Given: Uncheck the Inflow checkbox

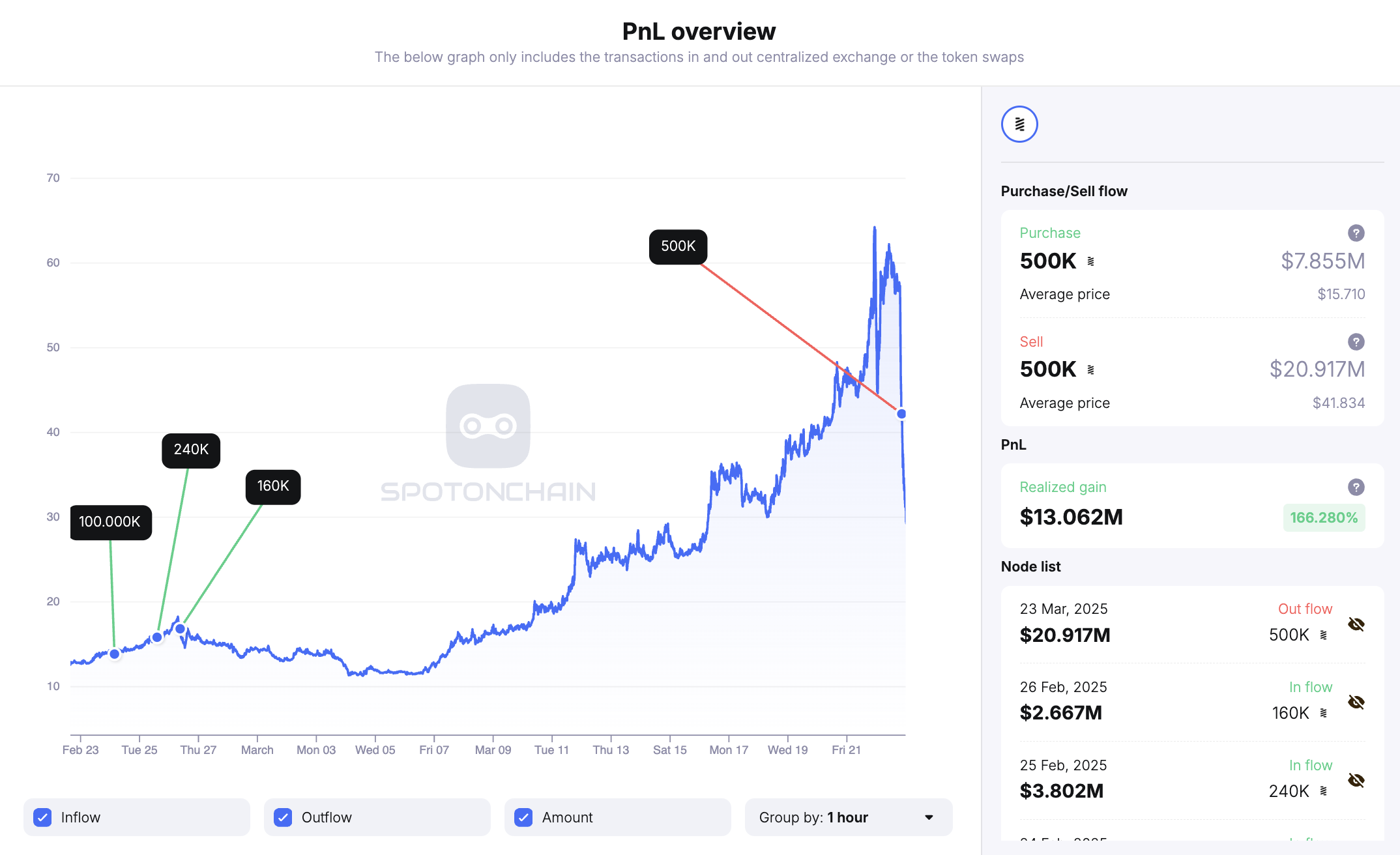Looking at the screenshot, I should 43,817.
